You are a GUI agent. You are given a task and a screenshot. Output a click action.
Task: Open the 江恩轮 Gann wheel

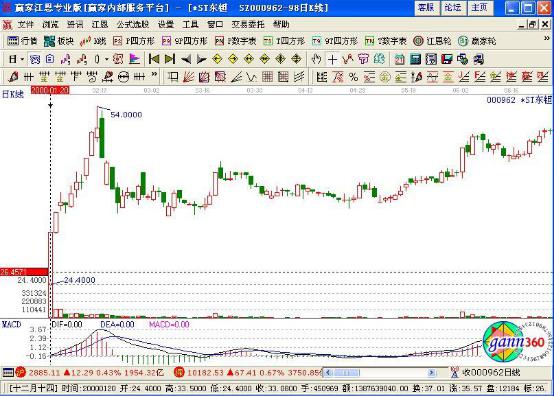[x=432, y=41]
